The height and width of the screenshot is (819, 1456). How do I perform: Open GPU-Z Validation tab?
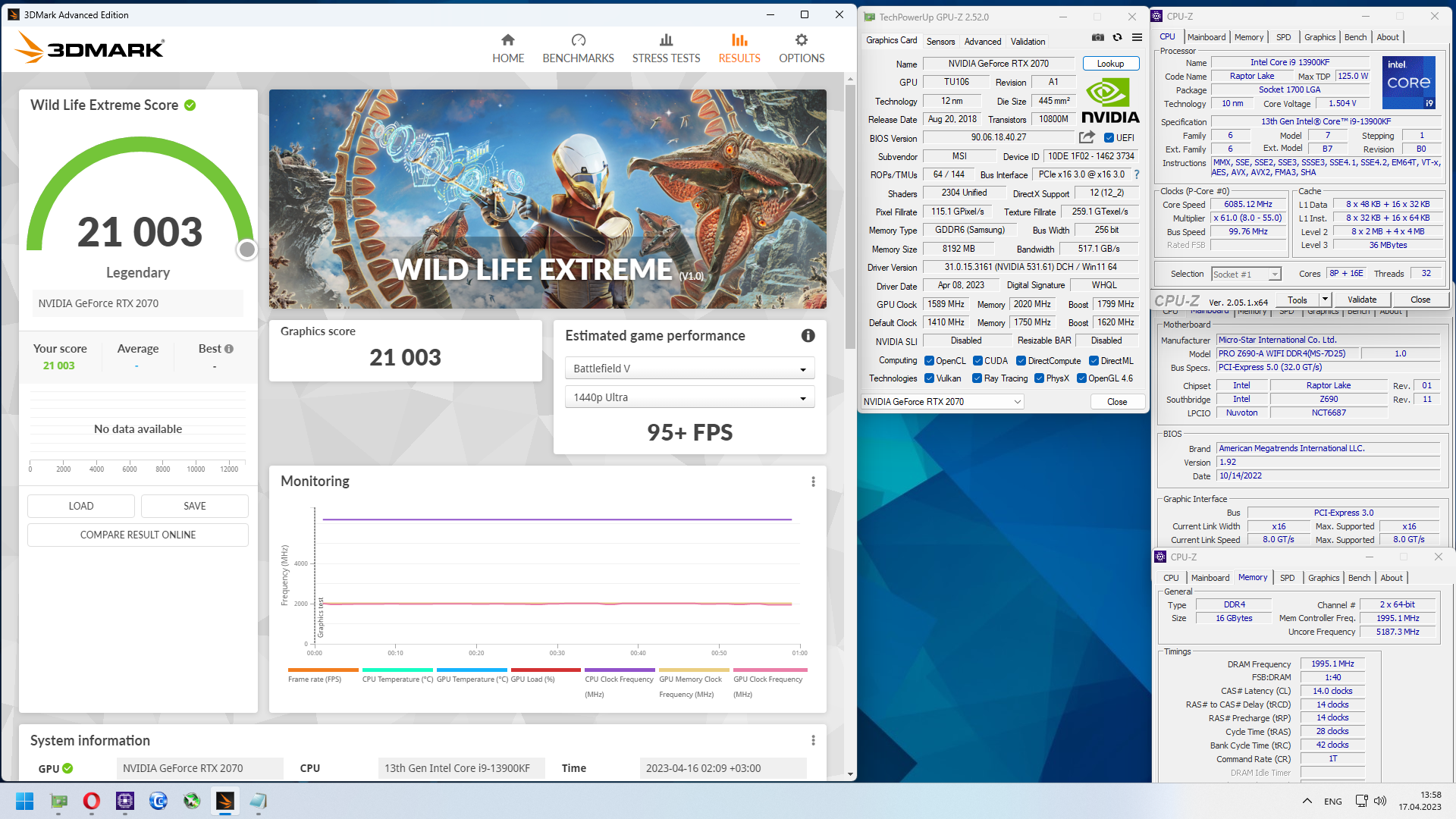pyautogui.click(x=1028, y=42)
